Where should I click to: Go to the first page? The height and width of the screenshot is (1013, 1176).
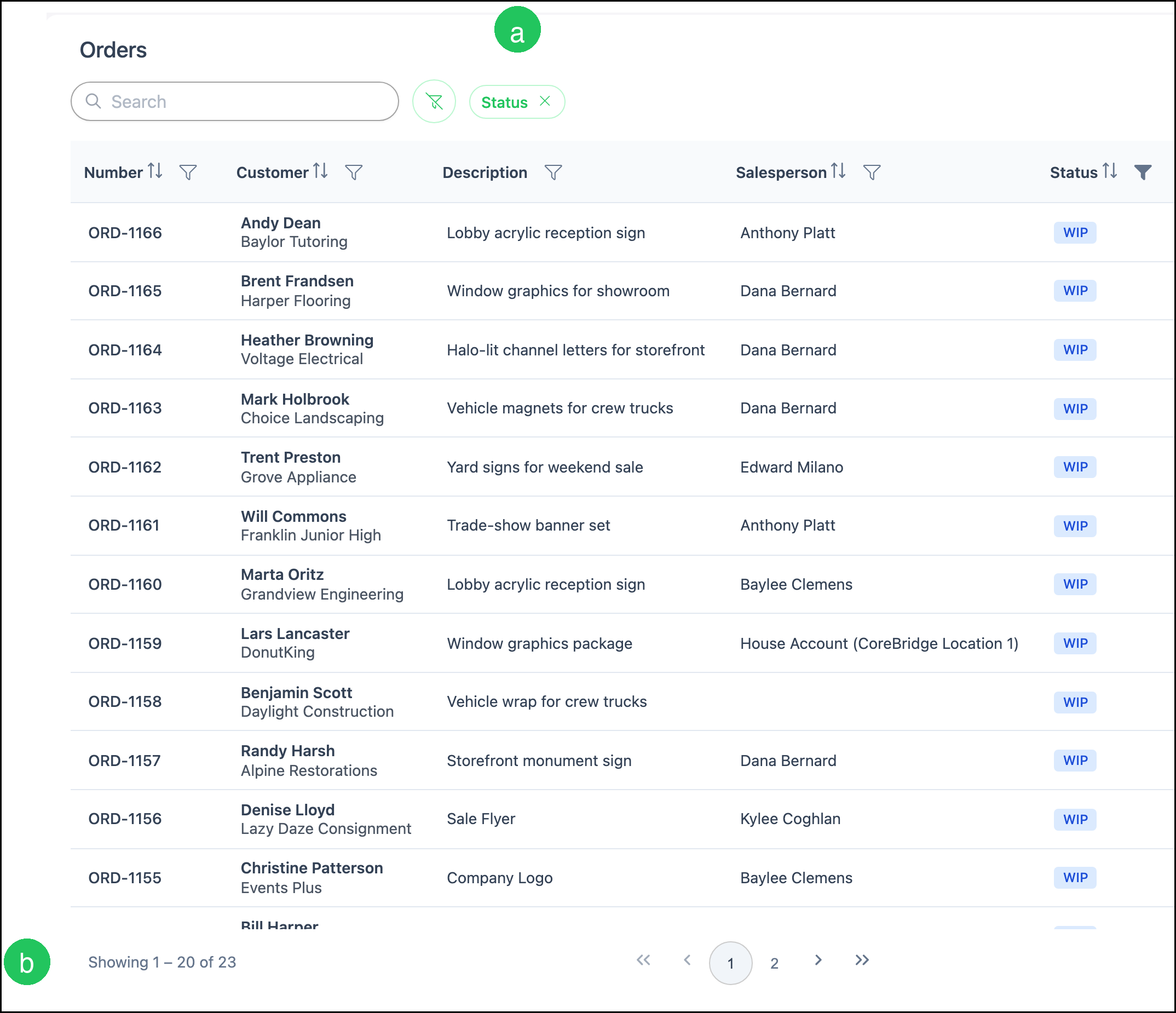coord(643,960)
